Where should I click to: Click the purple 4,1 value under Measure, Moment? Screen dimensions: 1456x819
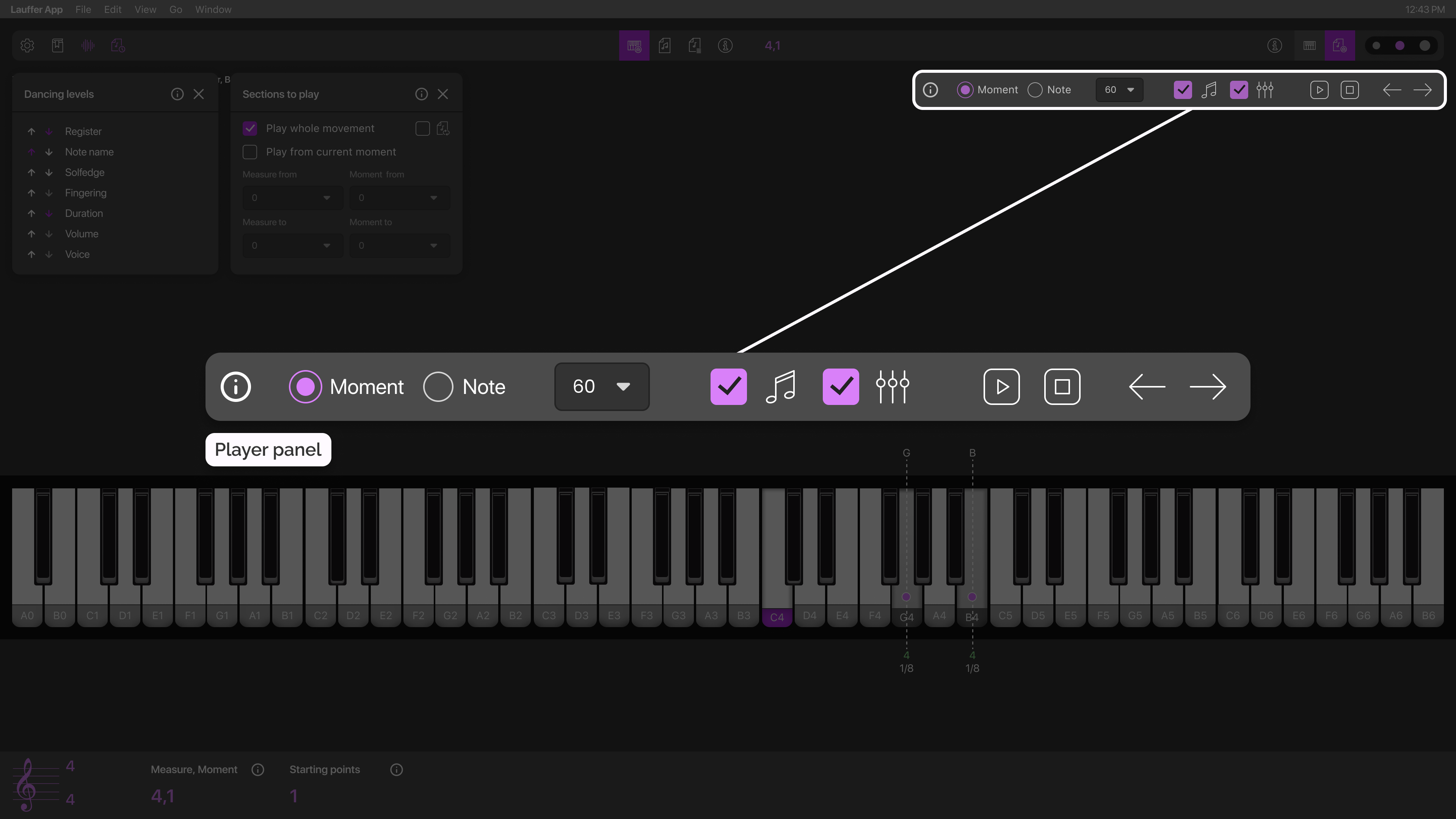163,796
